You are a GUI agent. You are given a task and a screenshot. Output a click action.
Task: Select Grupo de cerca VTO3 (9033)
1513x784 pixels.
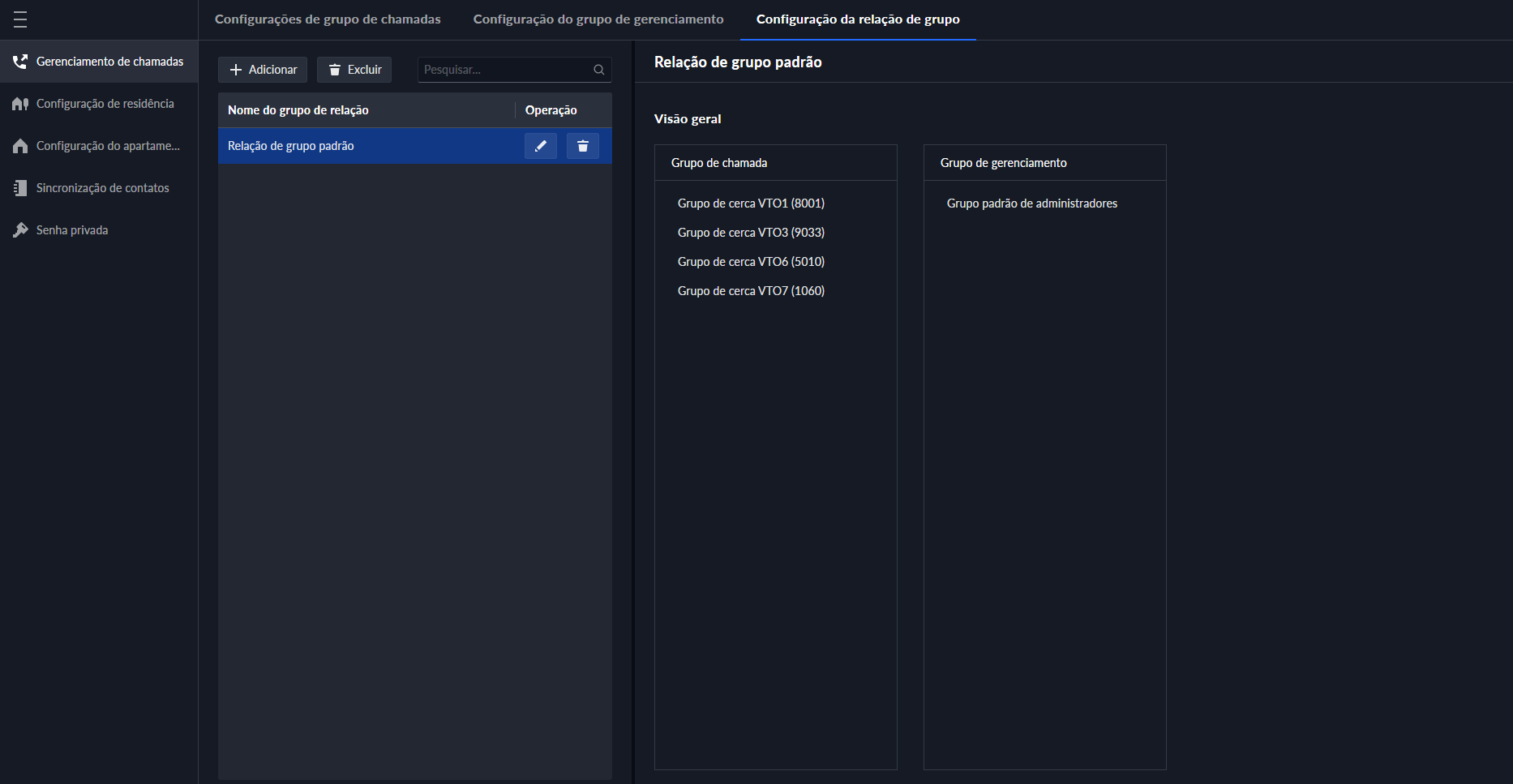751,233
